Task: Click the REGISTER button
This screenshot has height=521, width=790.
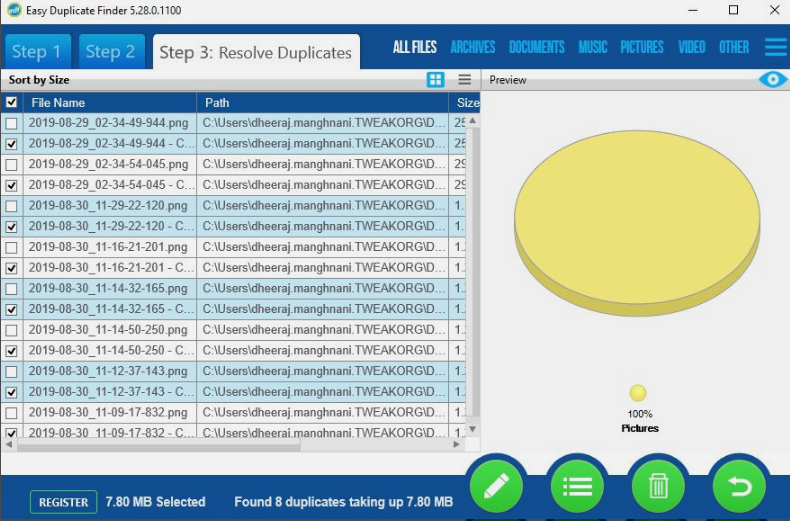Action: pos(63,502)
